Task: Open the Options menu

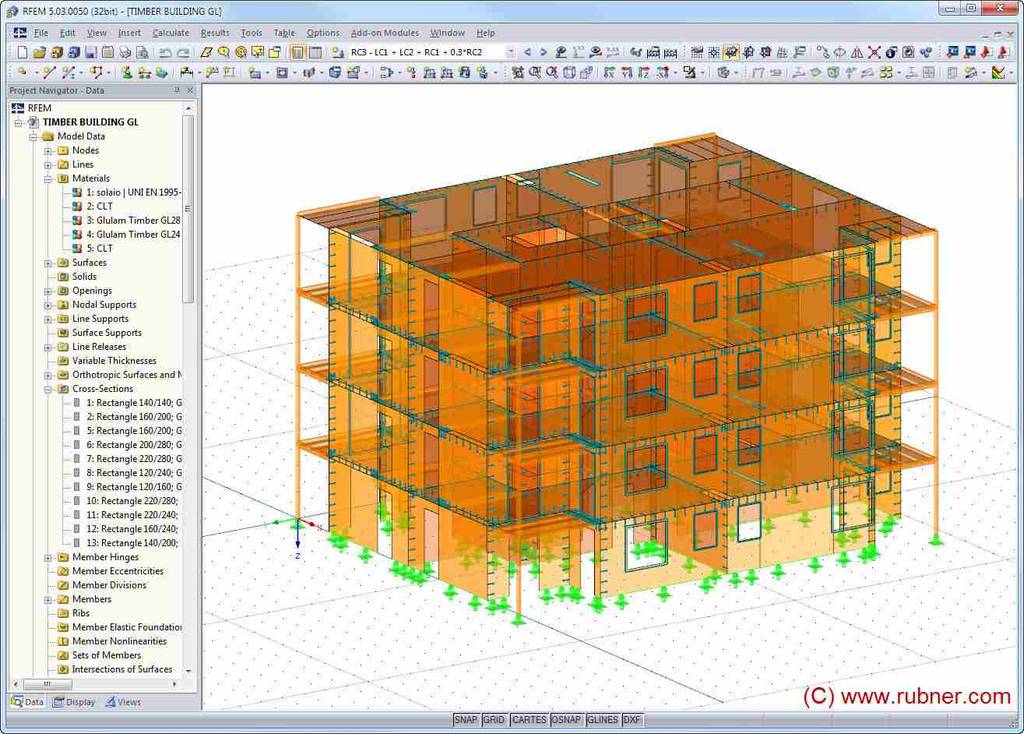Action: (323, 33)
